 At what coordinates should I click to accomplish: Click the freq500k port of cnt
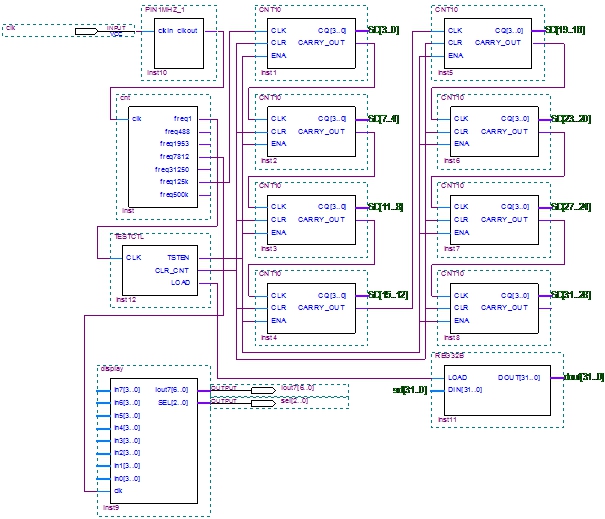pyautogui.click(x=174, y=194)
